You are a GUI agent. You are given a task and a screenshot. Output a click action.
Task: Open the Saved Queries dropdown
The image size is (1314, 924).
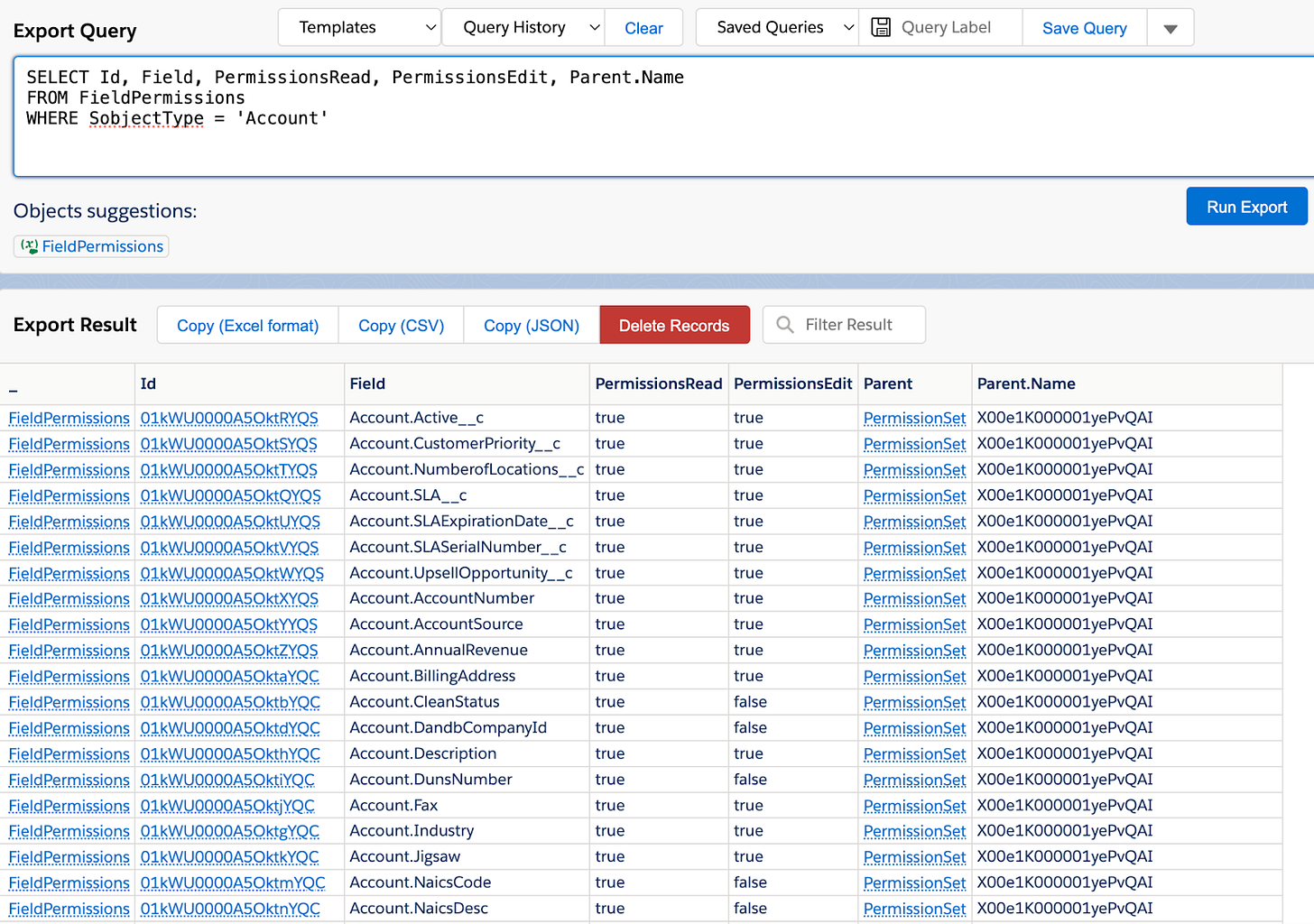tap(778, 27)
